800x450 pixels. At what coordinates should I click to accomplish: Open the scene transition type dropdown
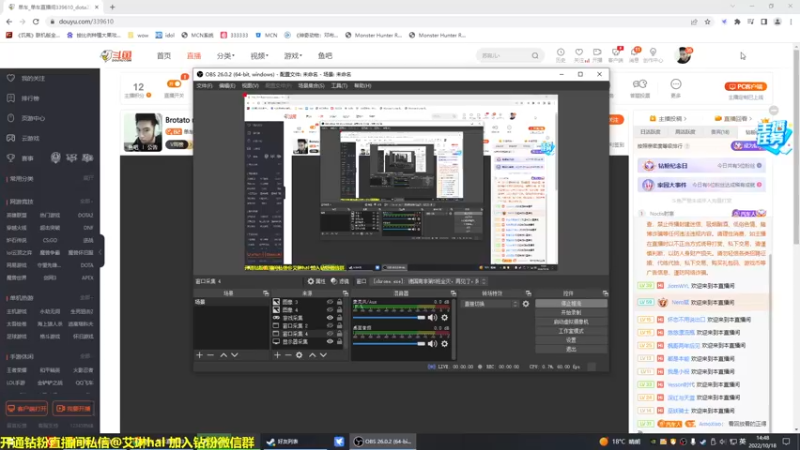(490, 304)
